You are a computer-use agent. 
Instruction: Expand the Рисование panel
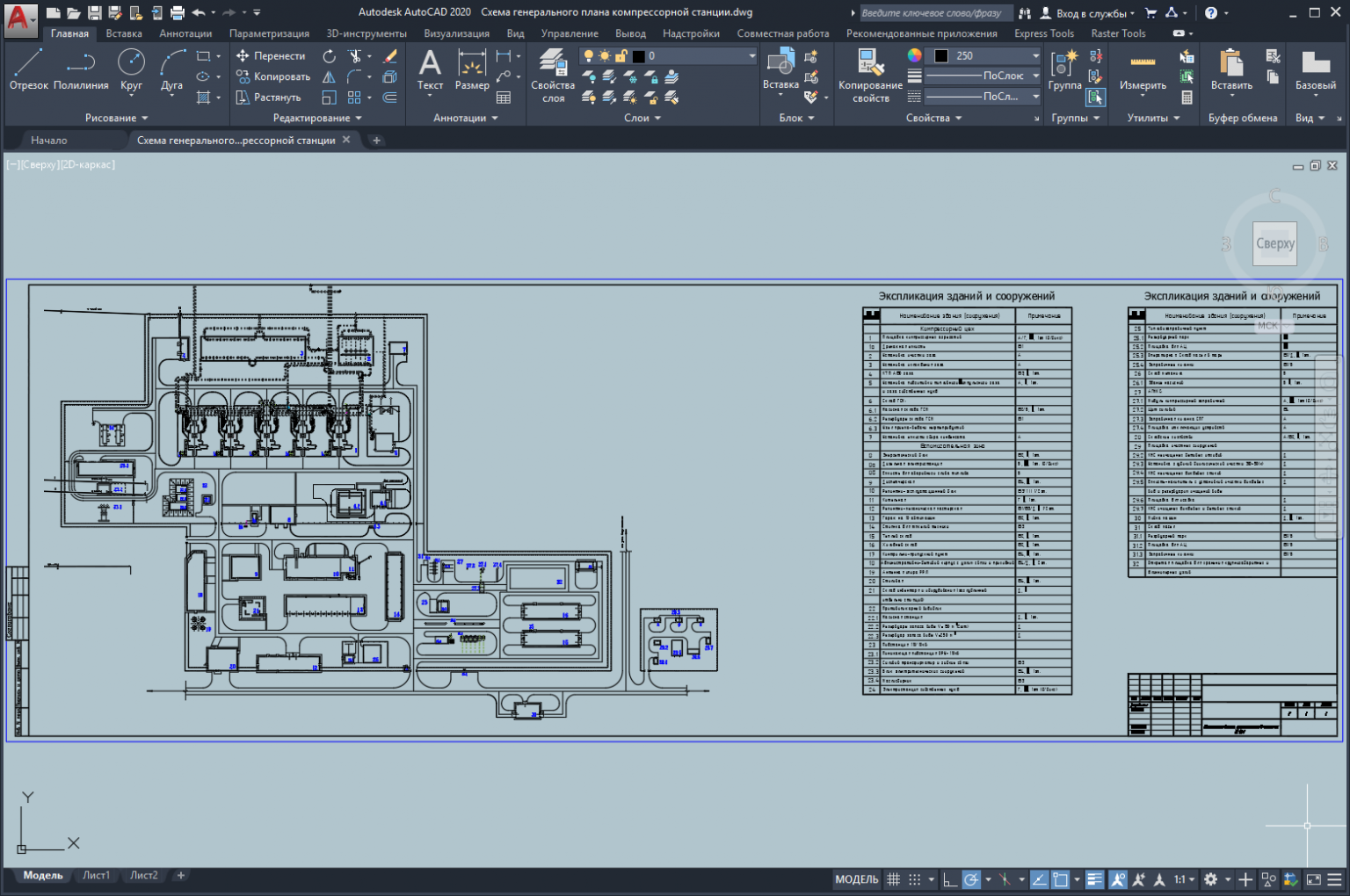click(117, 118)
